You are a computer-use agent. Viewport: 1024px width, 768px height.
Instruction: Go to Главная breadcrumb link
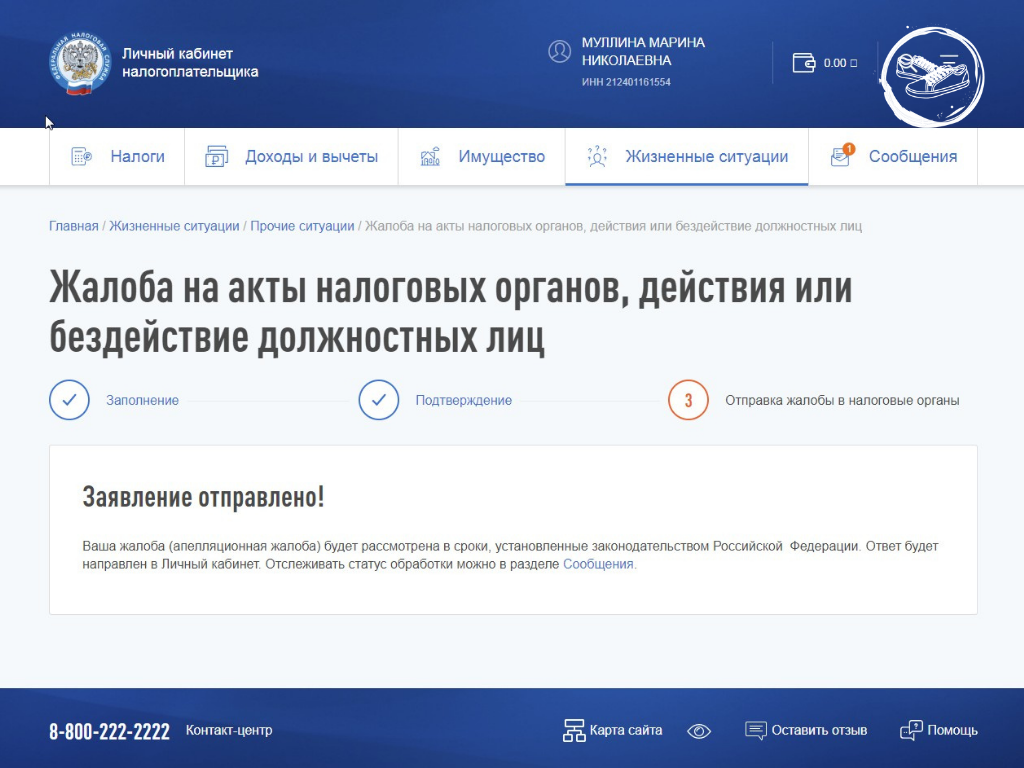coord(74,226)
